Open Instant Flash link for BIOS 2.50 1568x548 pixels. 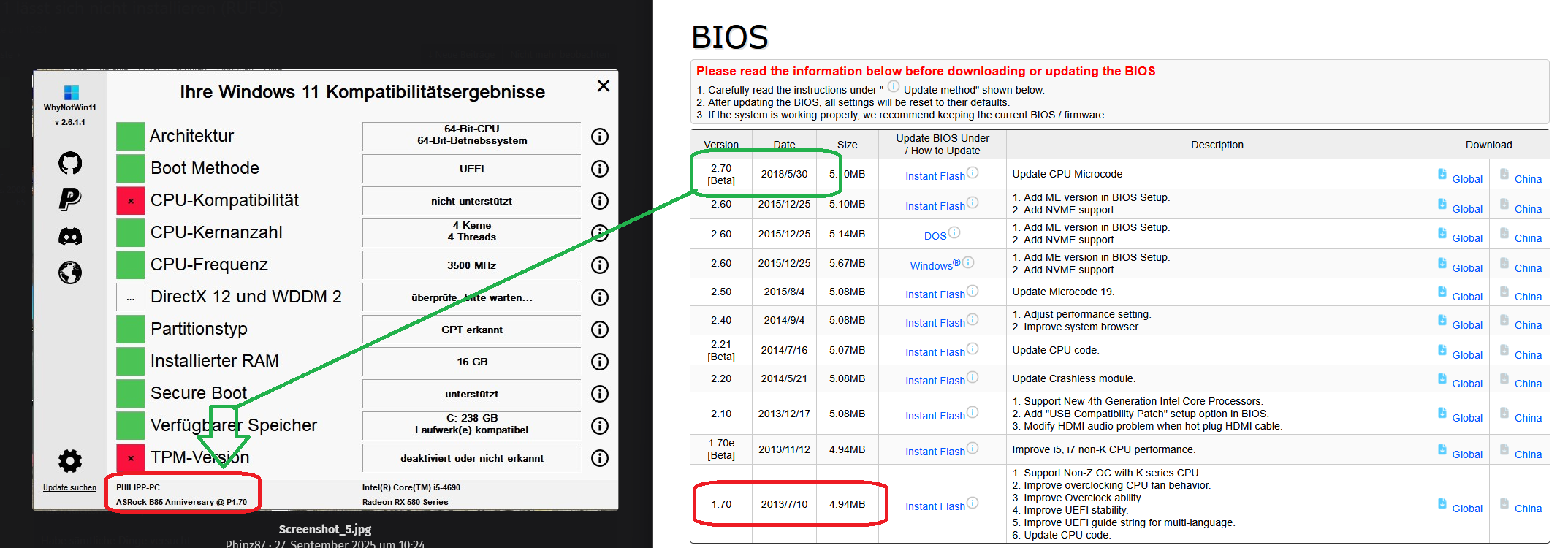coord(935,294)
